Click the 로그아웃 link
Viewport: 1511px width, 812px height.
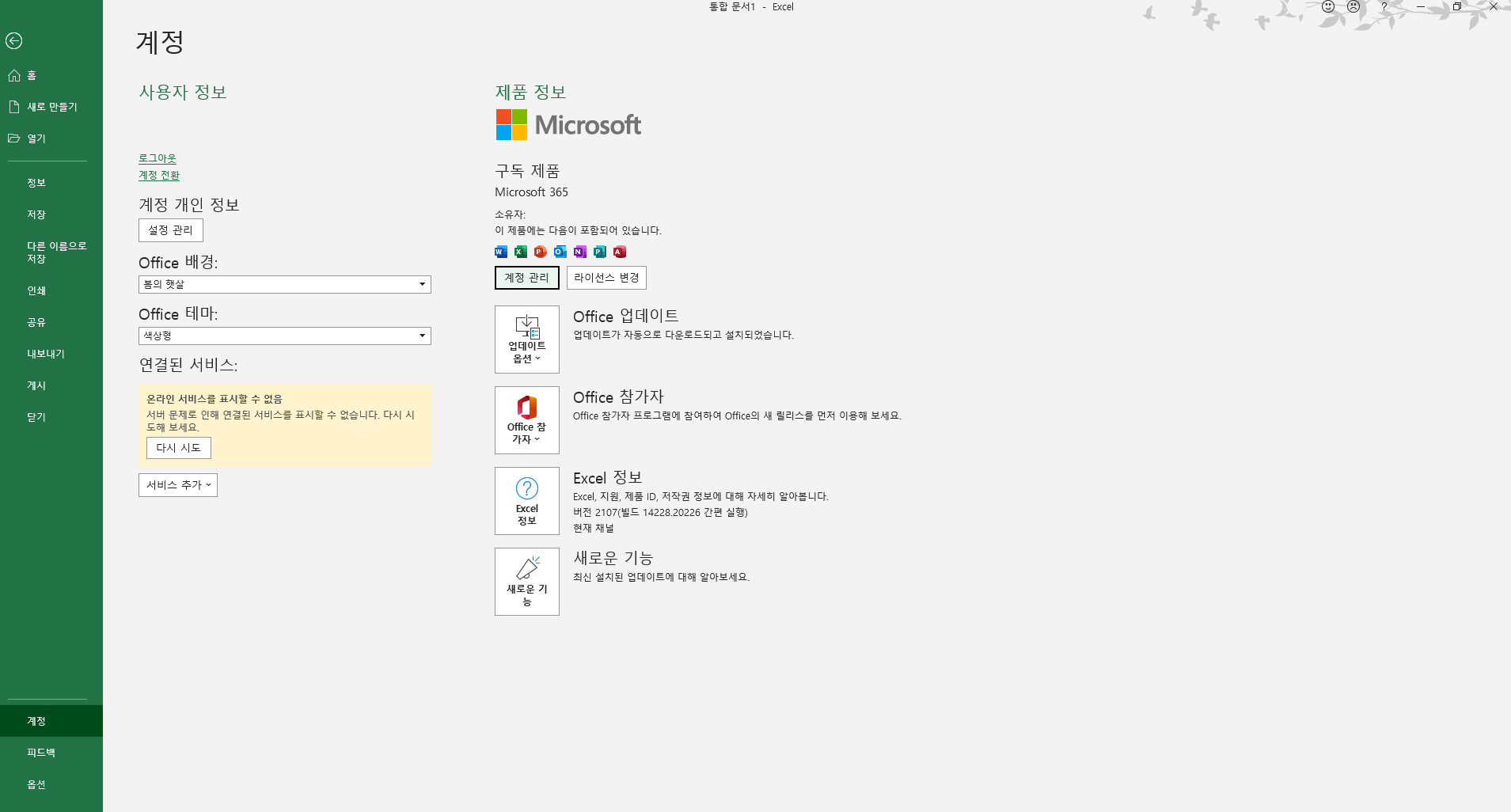tap(158, 158)
